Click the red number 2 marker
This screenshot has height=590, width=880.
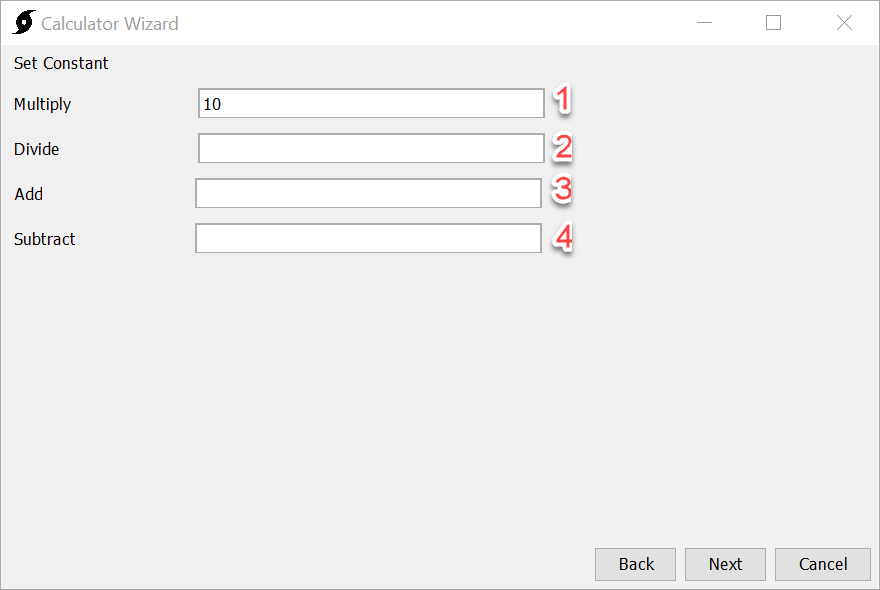tap(563, 147)
